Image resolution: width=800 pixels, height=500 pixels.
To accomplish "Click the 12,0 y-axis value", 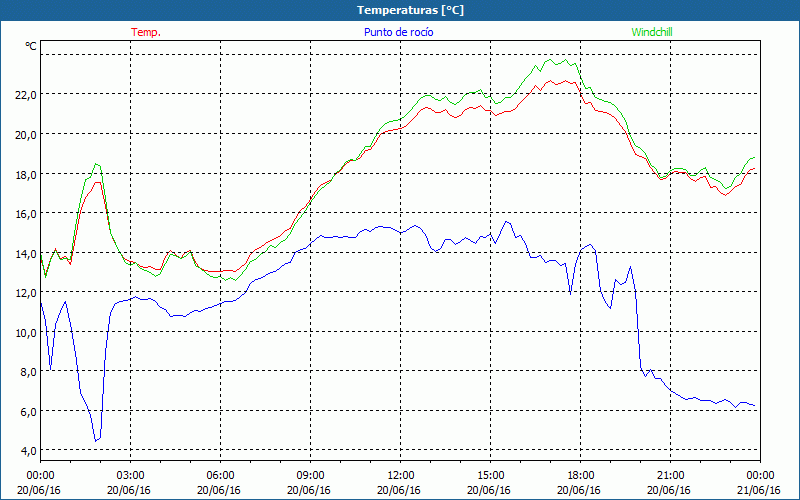I will coord(26,293).
